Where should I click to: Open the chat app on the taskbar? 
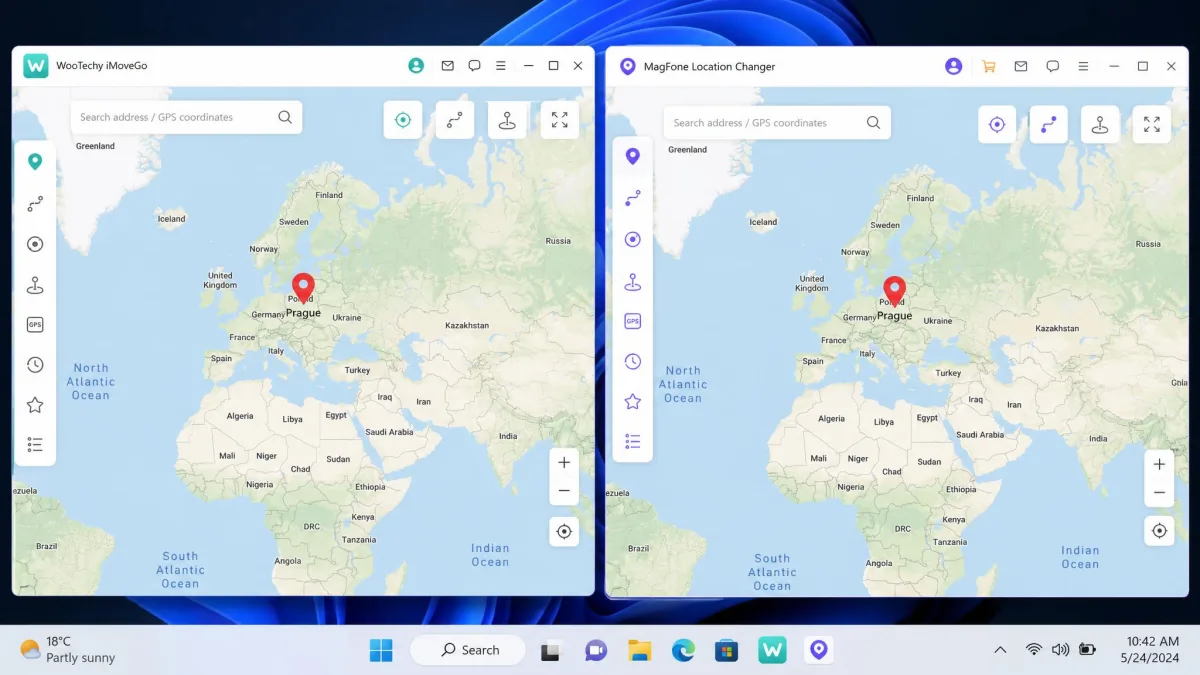pos(596,651)
